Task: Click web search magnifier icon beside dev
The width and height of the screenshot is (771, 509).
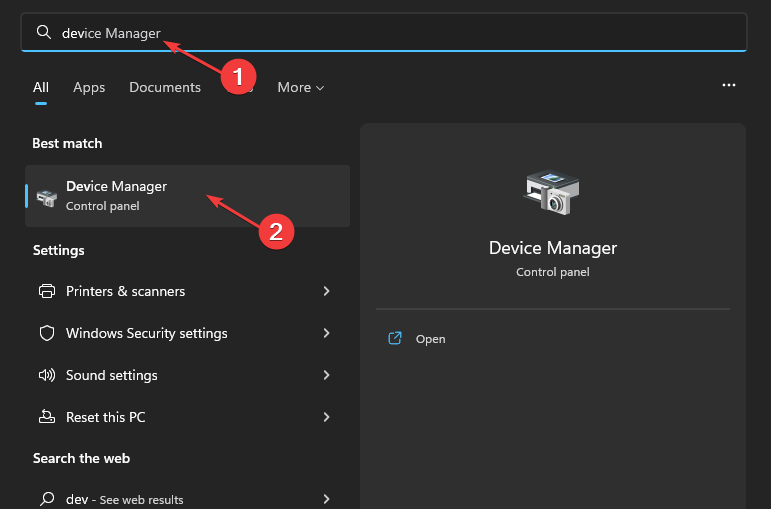Action: pyautogui.click(x=47, y=499)
